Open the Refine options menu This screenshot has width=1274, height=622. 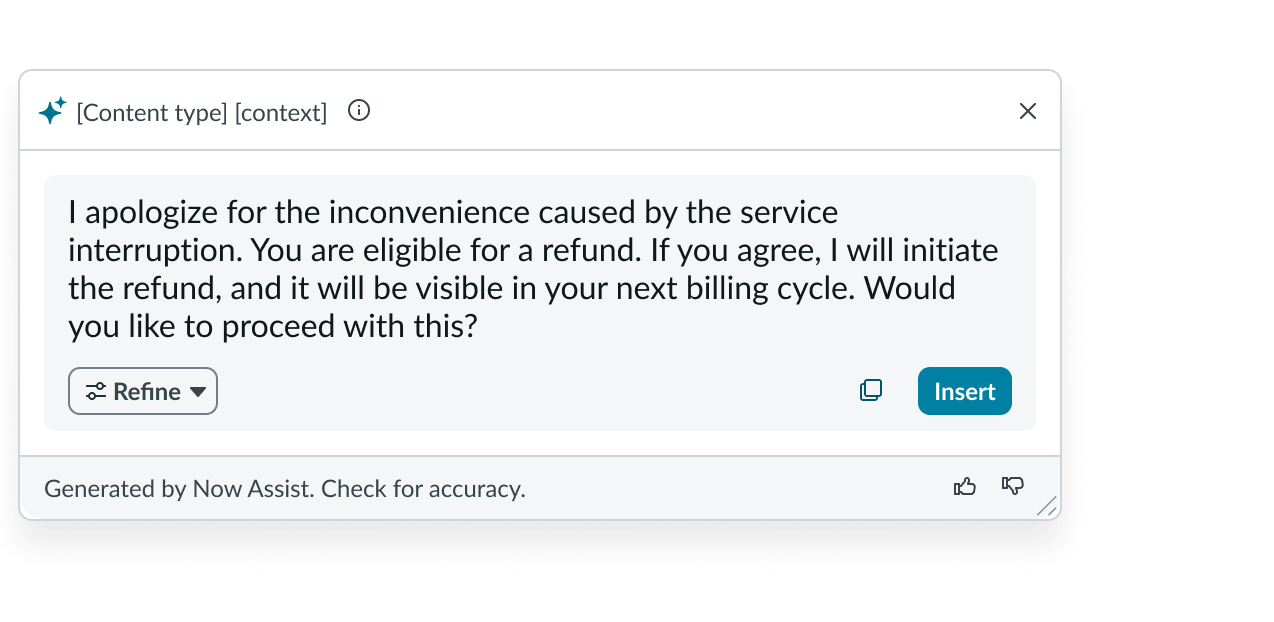coord(143,392)
